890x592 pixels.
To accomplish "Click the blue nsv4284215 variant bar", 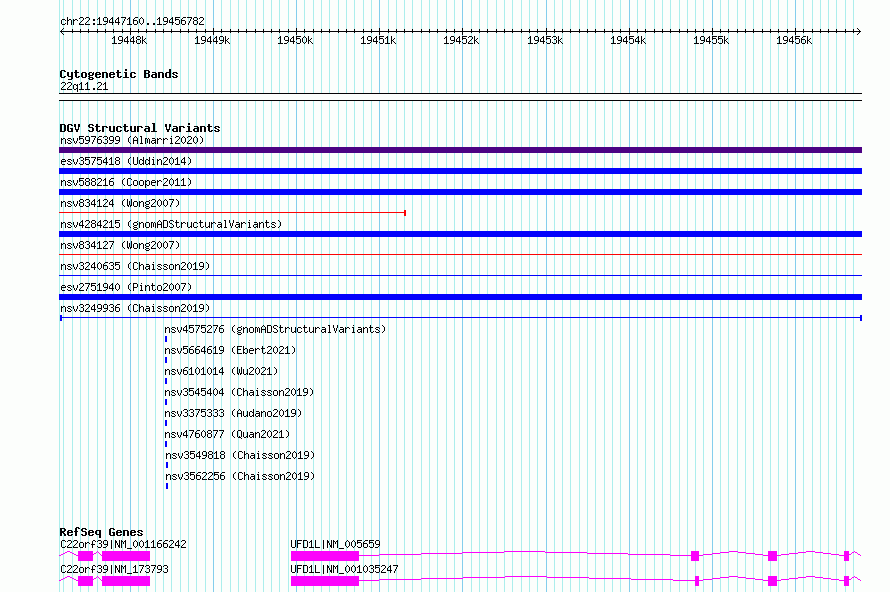I will click(460, 234).
